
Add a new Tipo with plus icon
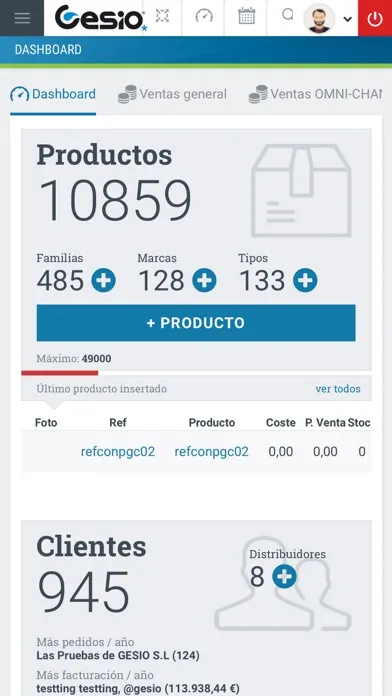tap(305, 281)
